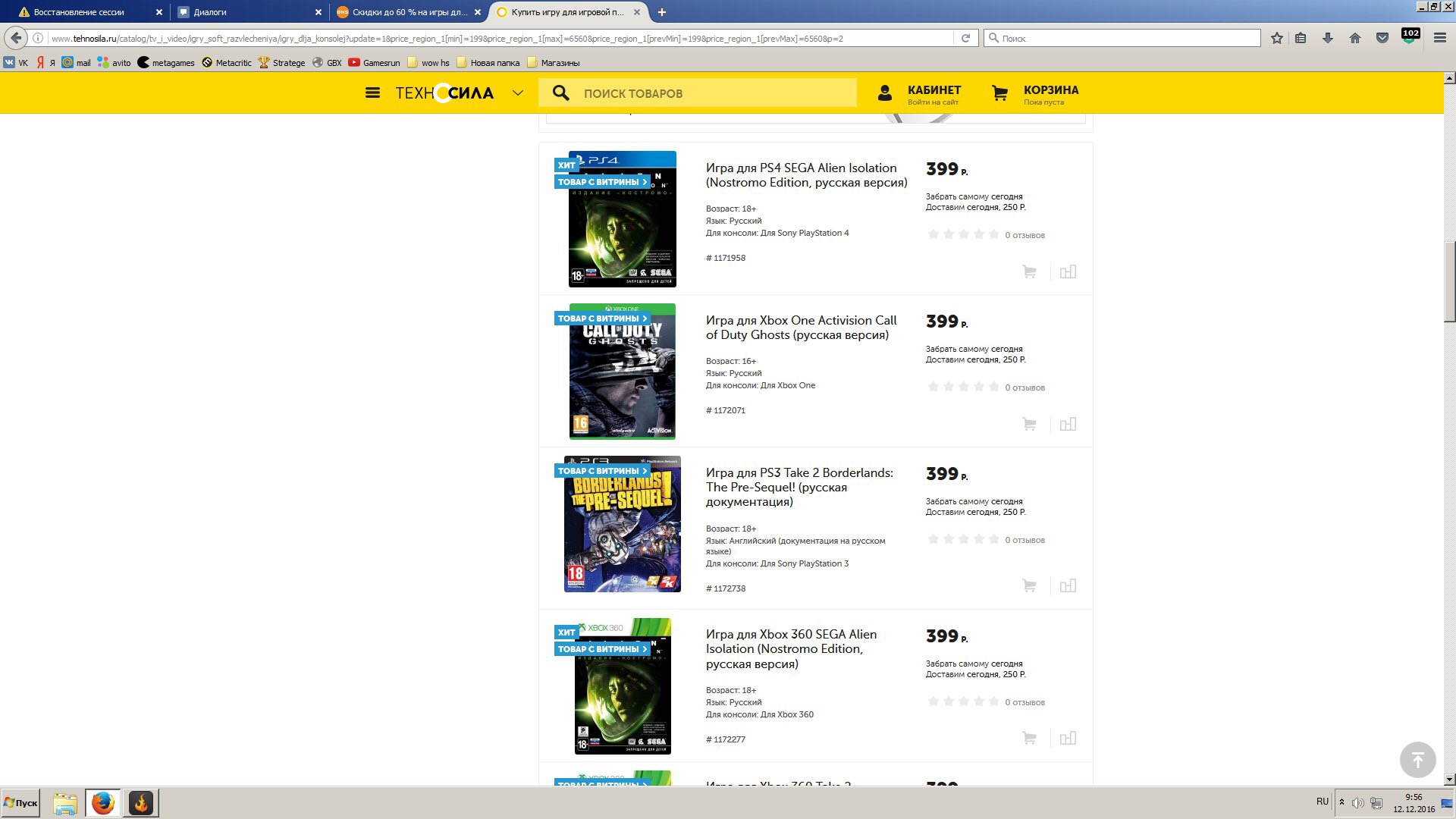Switch to 'Диалоги' browser tab
Viewport: 1456px width, 819px height.
[x=248, y=12]
